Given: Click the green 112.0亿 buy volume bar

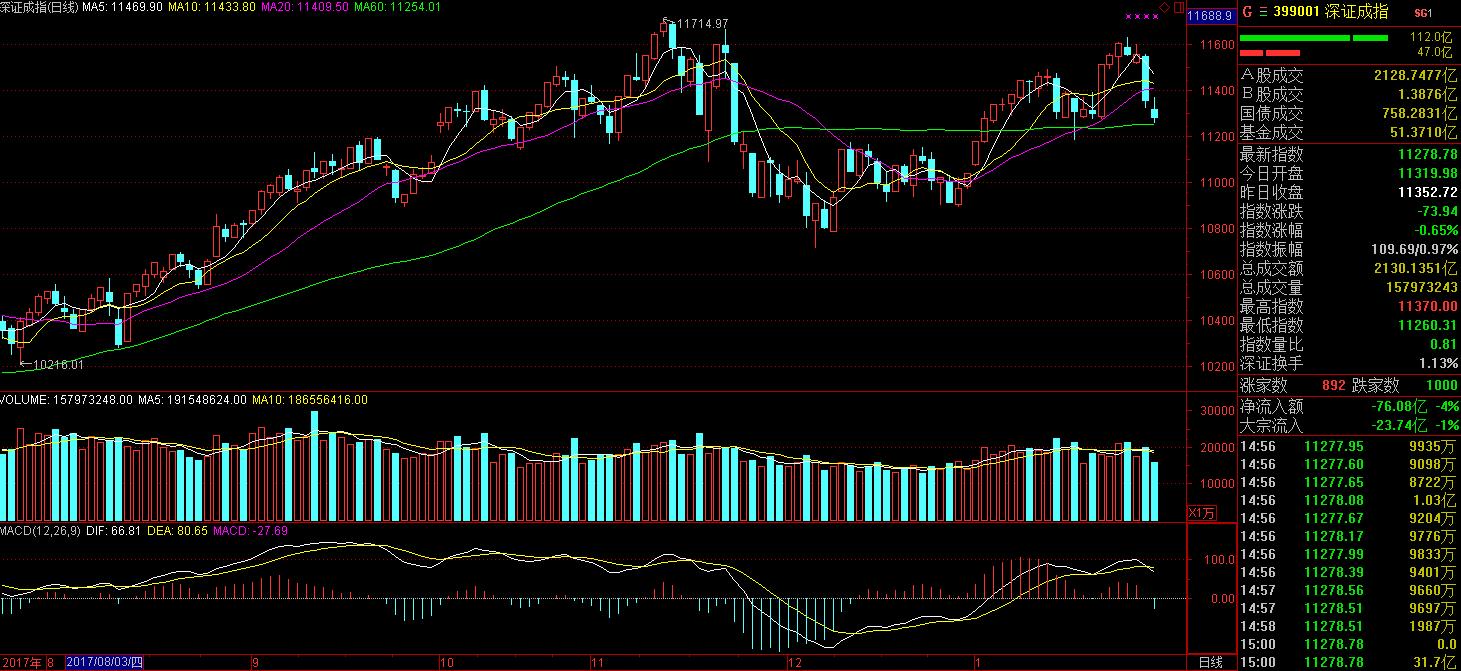Looking at the screenshot, I should coord(1314,38).
